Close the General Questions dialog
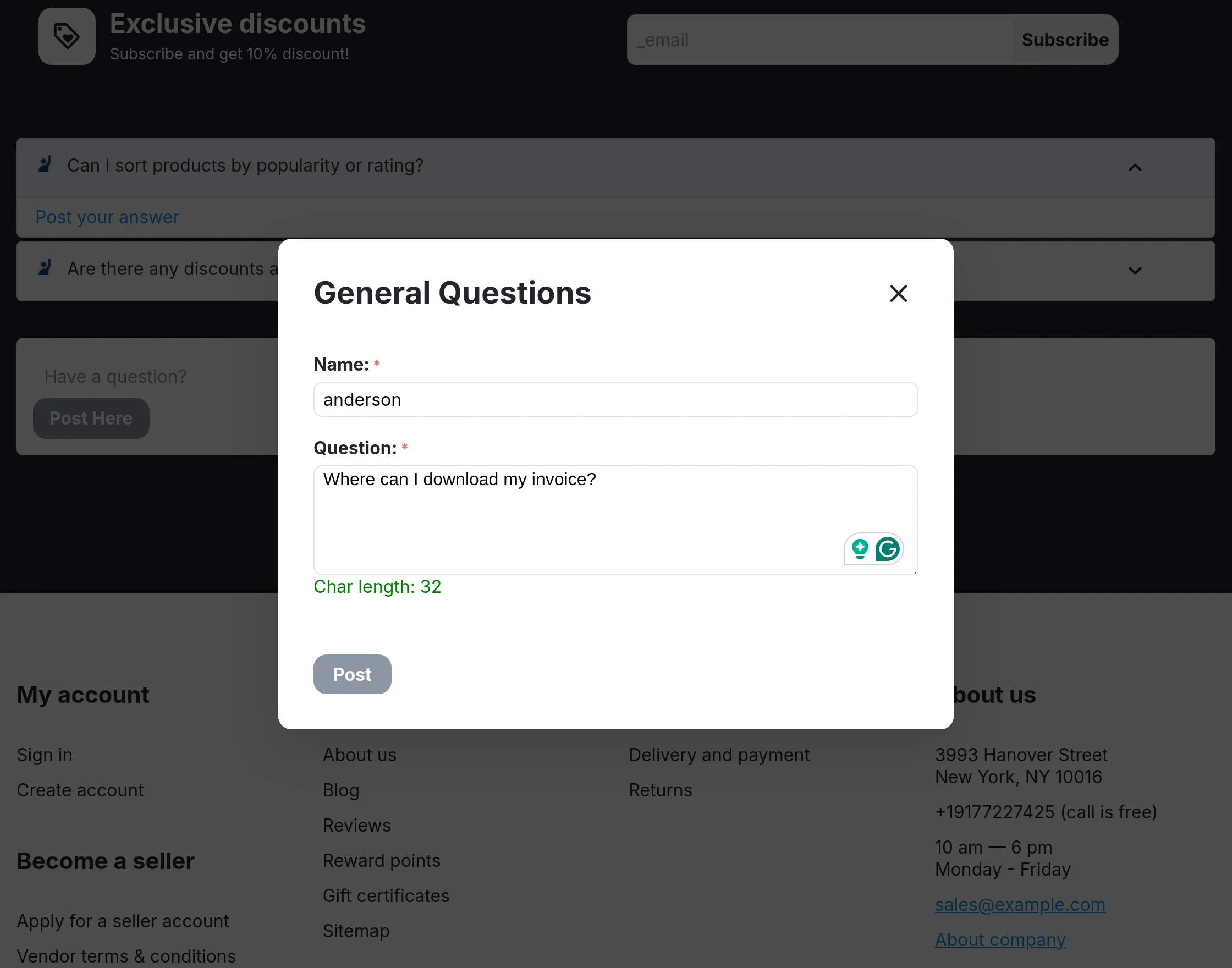The height and width of the screenshot is (968, 1232). 898,294
